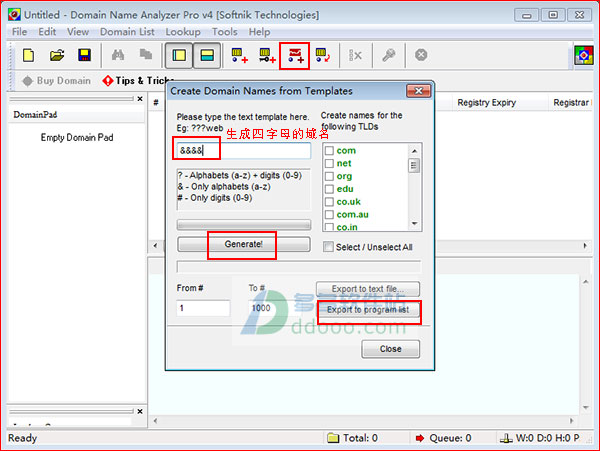Close the Create Domain Names dialog

(x=419, y=91)
